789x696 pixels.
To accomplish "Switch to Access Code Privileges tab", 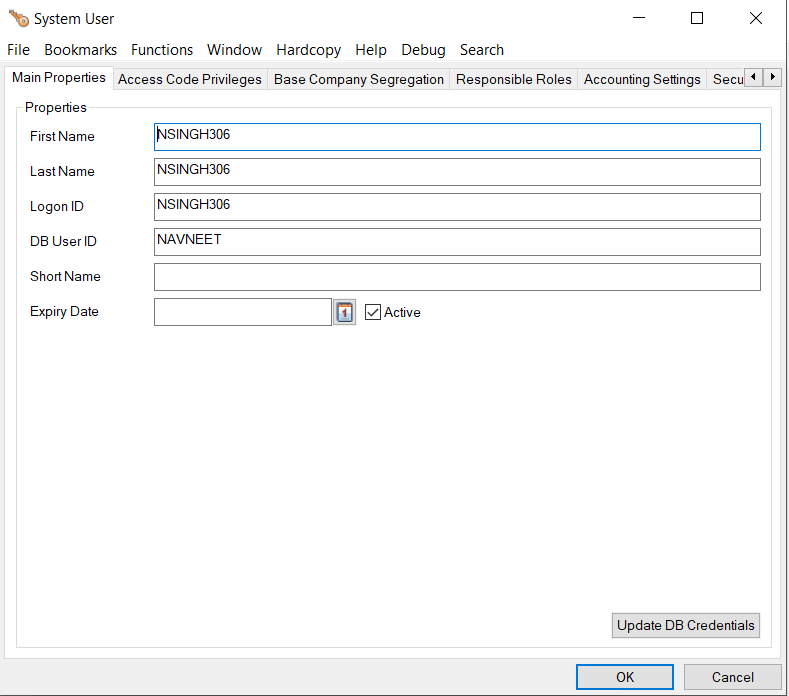I will 190,79.
